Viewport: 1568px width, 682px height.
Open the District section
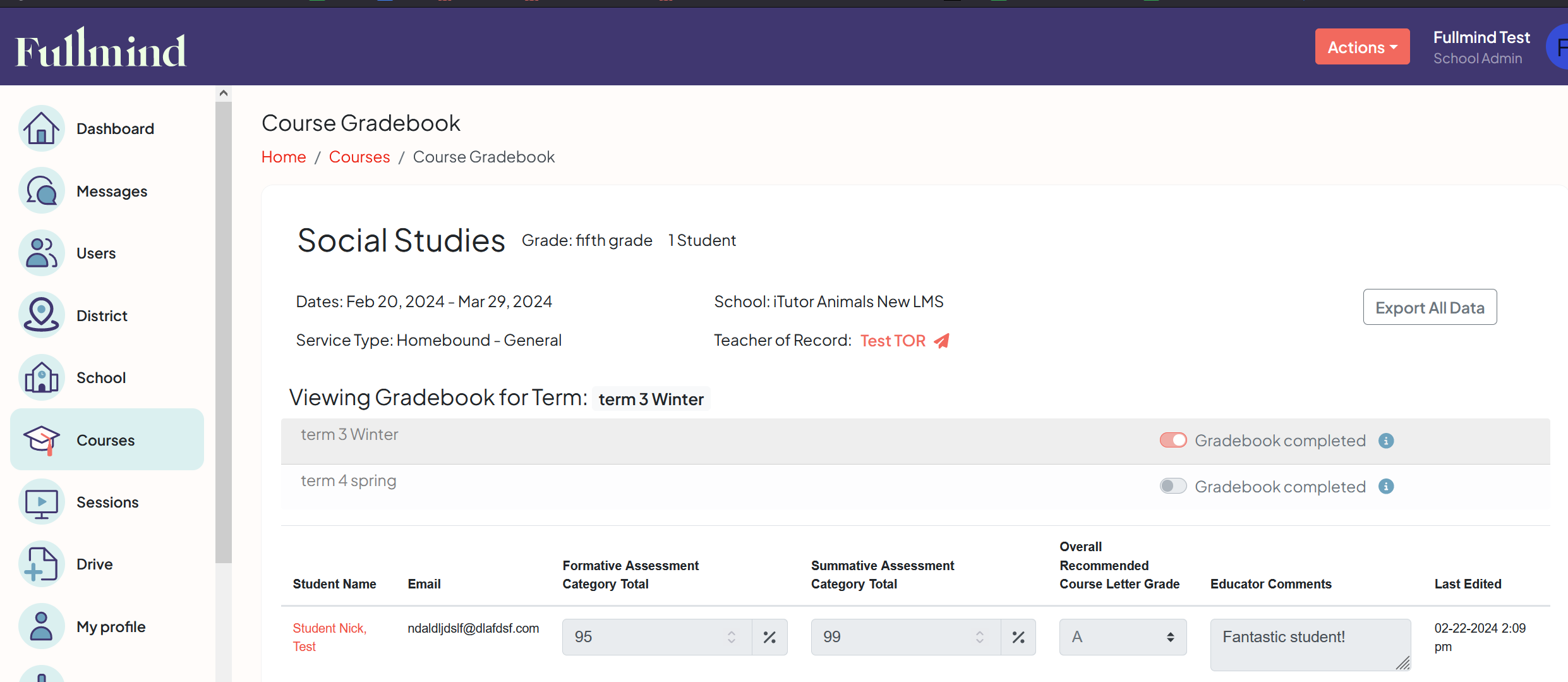(x=102, y=315)
